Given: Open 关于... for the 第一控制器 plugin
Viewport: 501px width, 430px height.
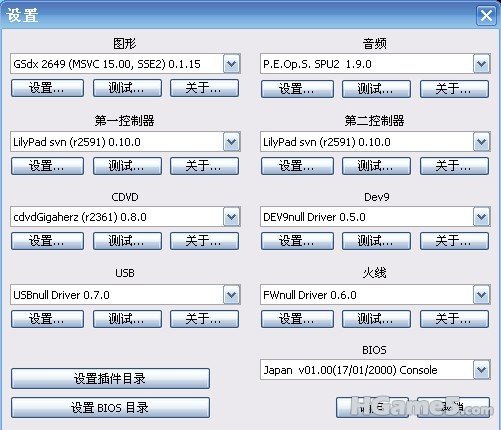Looking at the screenshot, I should click(204, 166).
